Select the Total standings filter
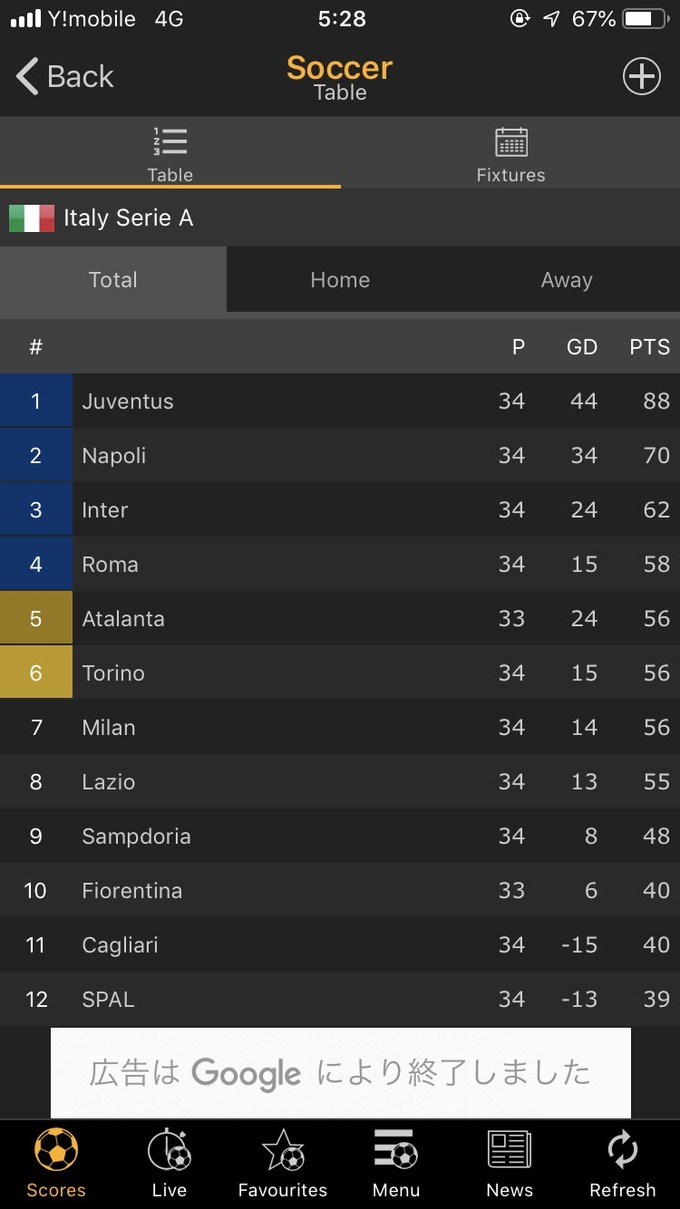 [x=113, y=280]
